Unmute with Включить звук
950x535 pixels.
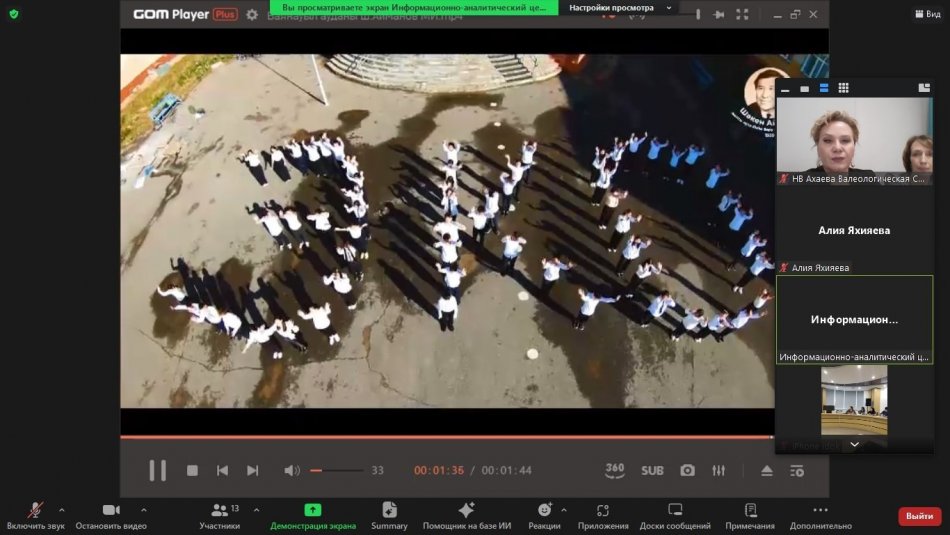coord(35,516)
